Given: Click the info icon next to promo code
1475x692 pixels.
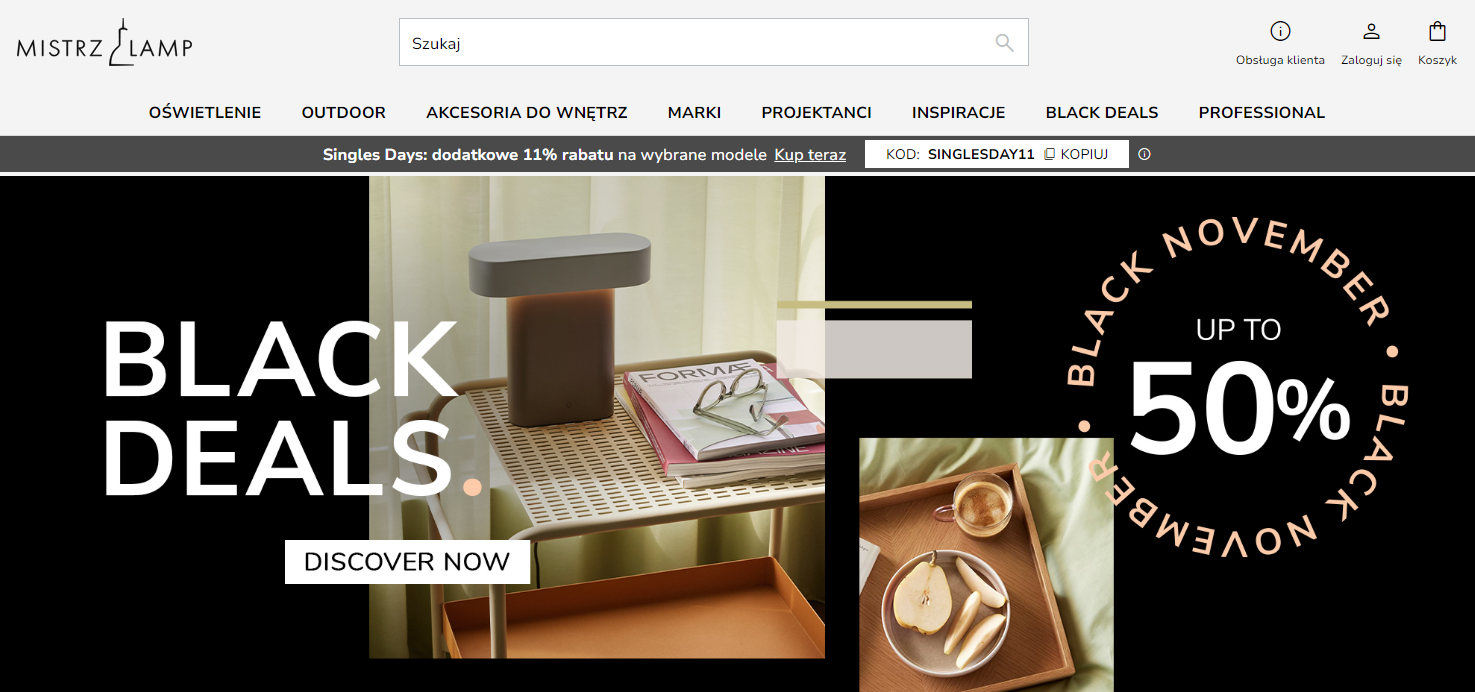Looking at the screenshot, I should (1144, 154).
